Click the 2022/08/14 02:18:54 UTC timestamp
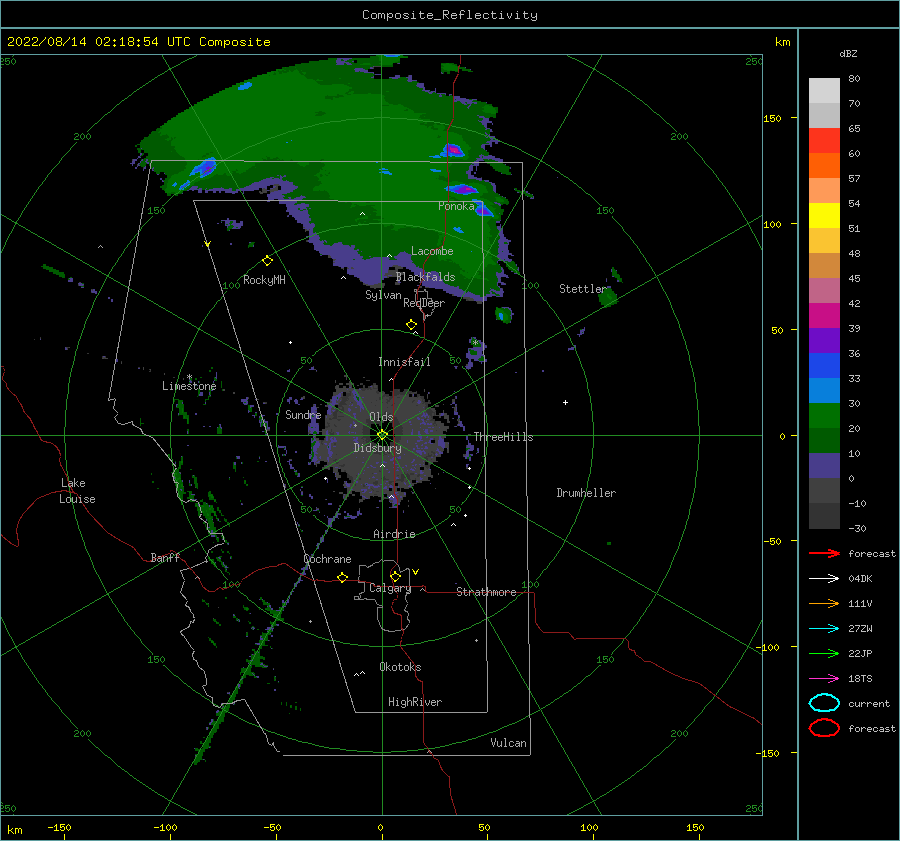This screenshot has height=841, width=900. 99,41
